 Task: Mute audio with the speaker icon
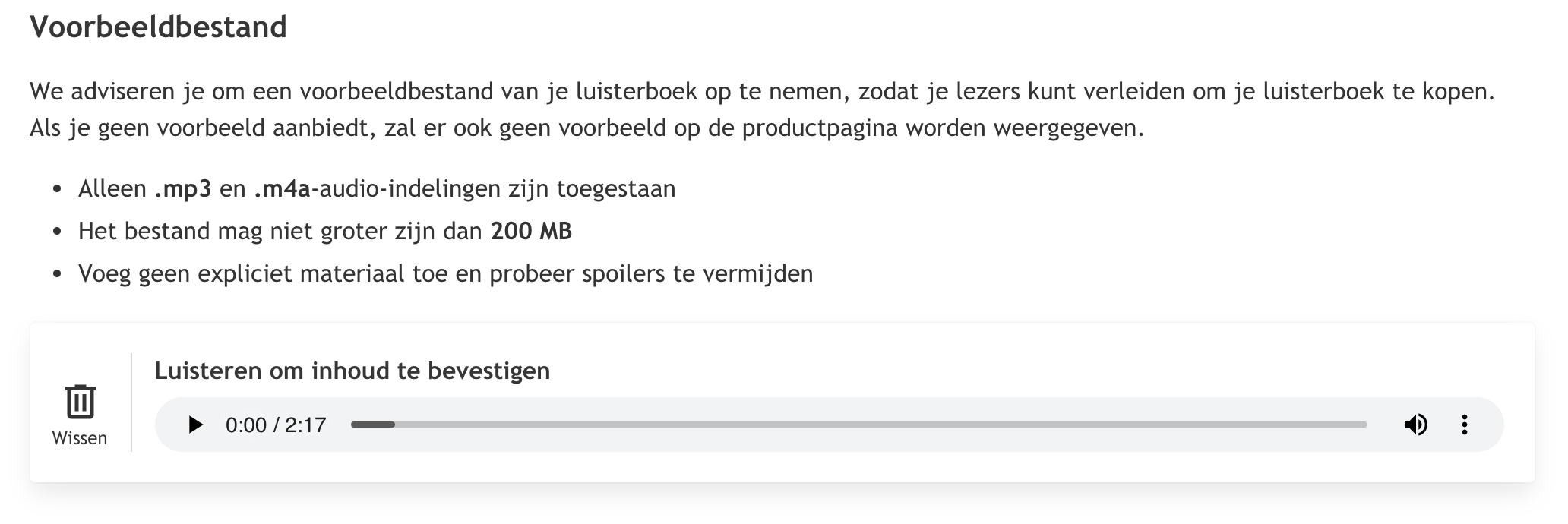pyautogui.click(x=1415, y=425)
